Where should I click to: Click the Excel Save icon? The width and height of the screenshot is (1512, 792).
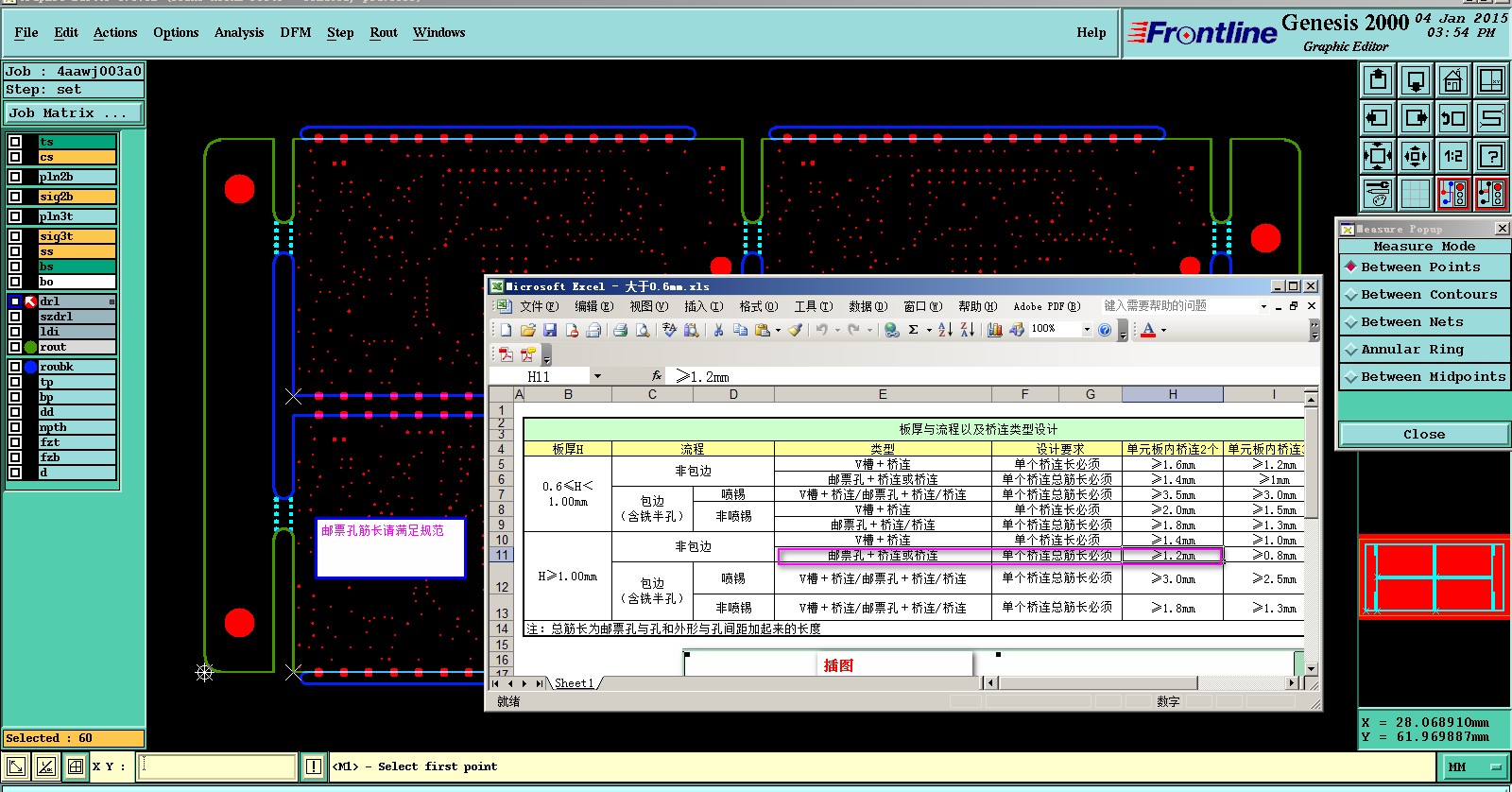pos(550,330)
